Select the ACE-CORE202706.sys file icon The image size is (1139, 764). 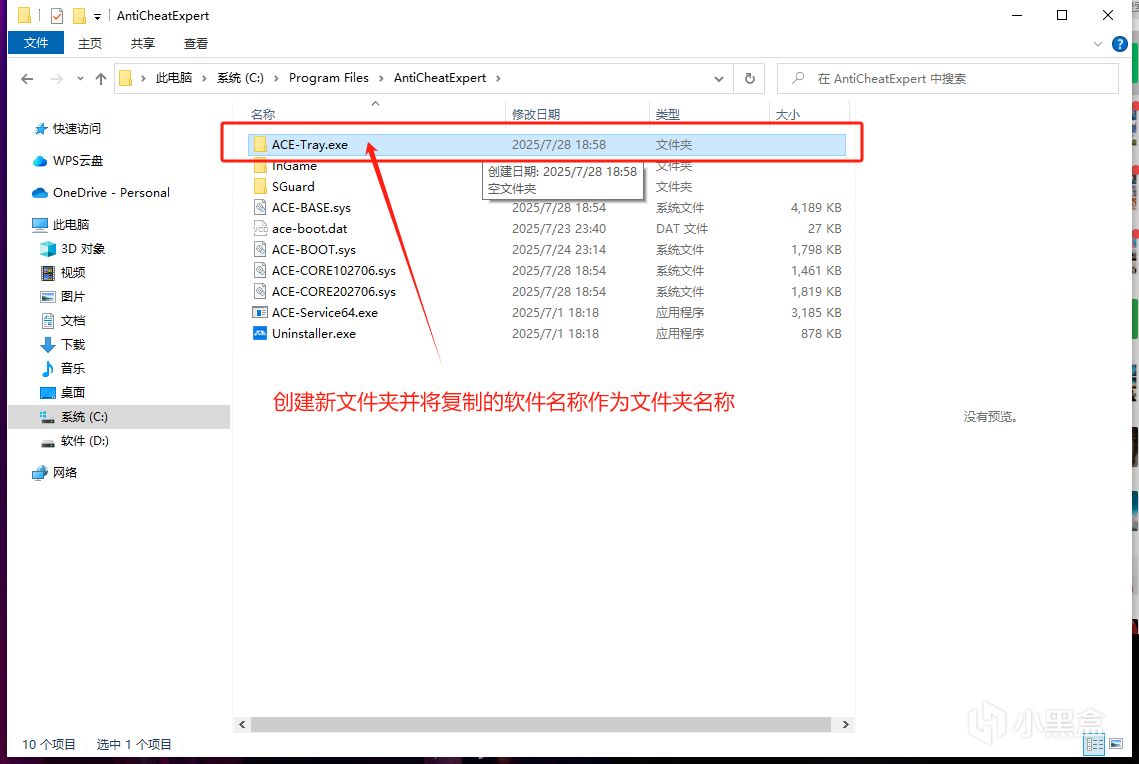260,292
